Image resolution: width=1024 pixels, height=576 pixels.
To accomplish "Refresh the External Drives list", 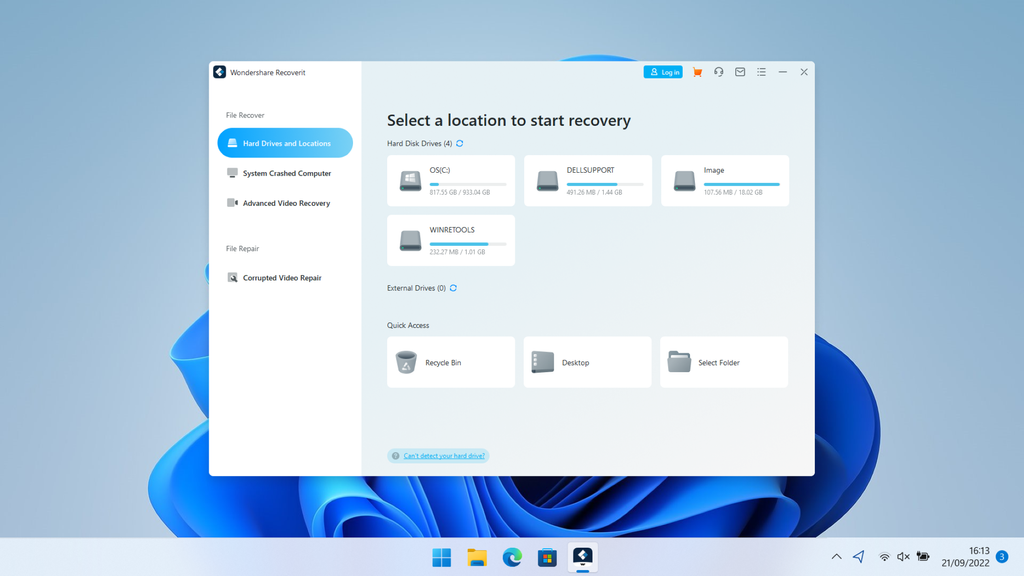I will 453,288.
